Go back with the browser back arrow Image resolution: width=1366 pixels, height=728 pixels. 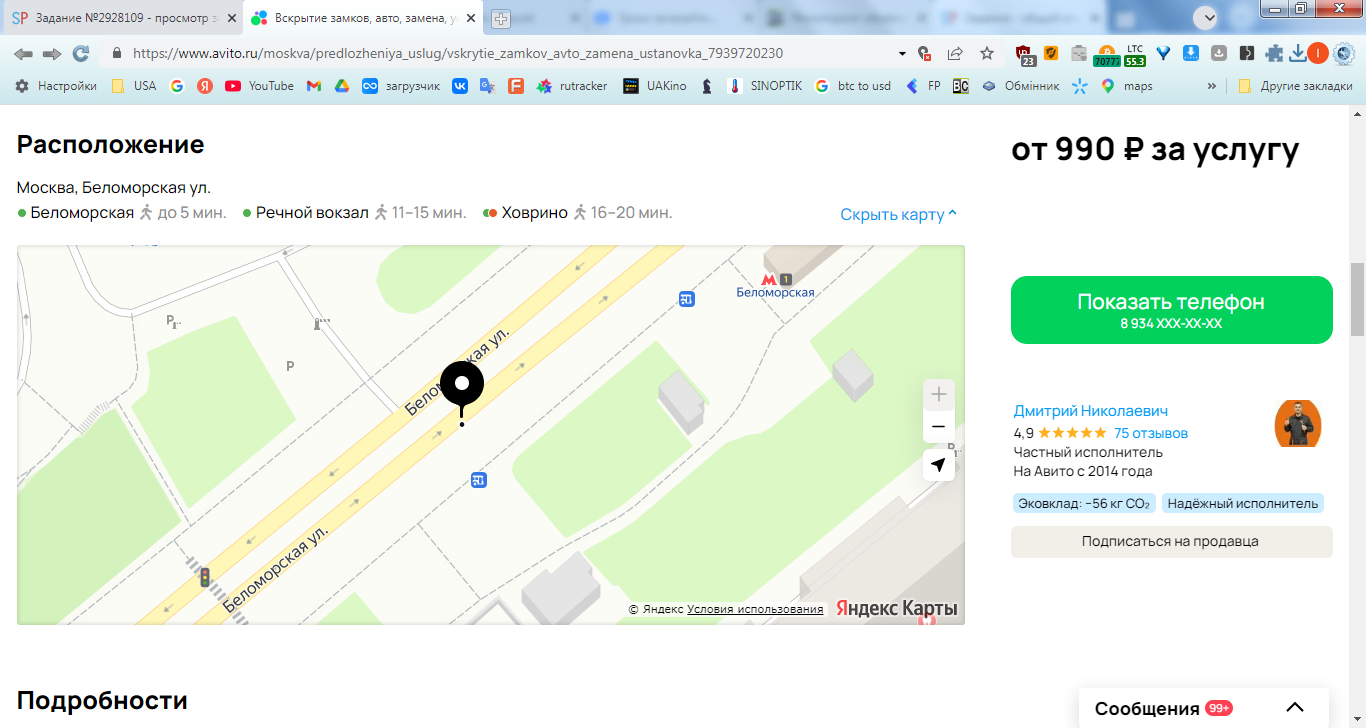pos(23,53)
